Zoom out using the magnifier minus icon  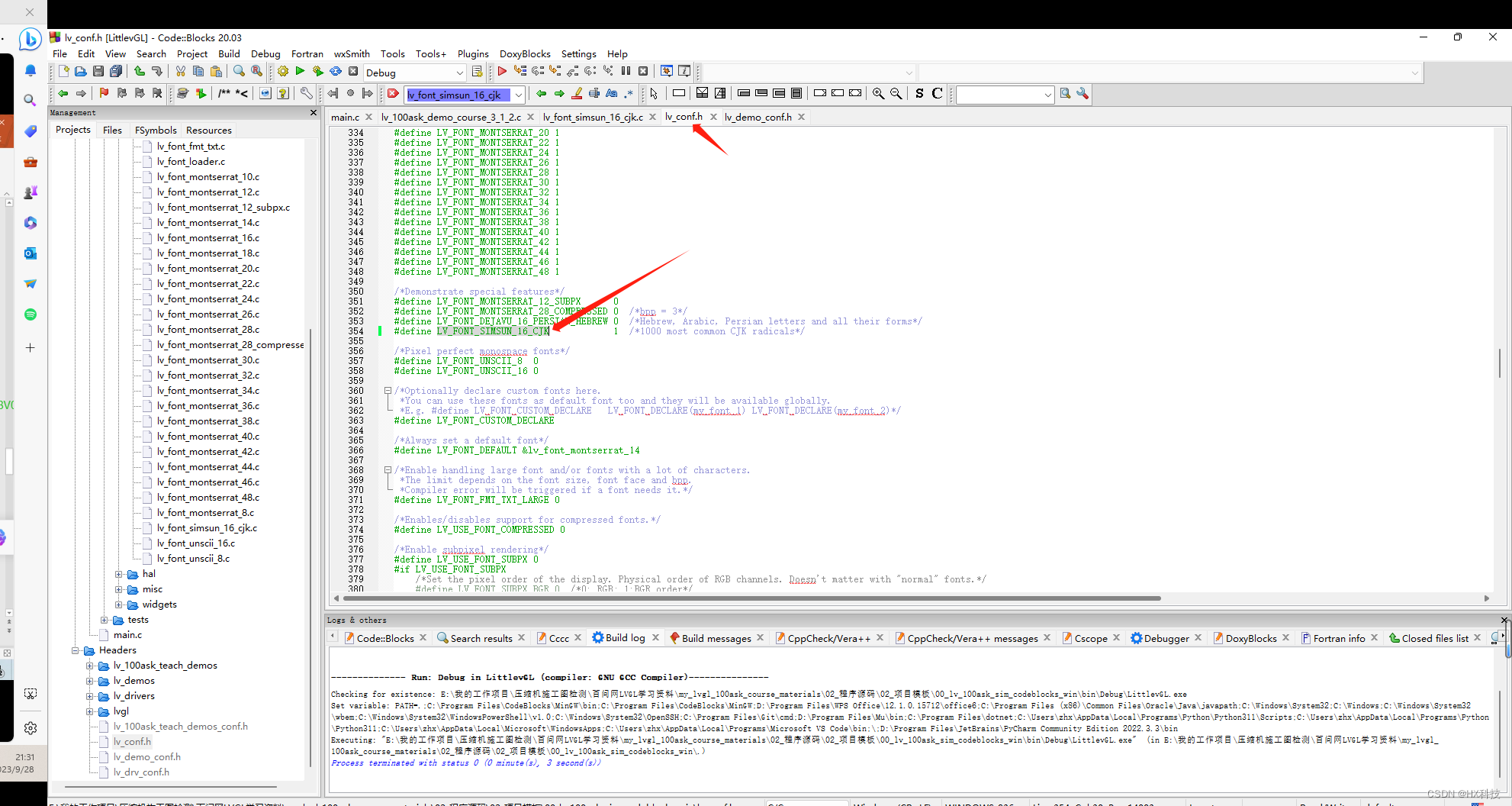(896, 94)
